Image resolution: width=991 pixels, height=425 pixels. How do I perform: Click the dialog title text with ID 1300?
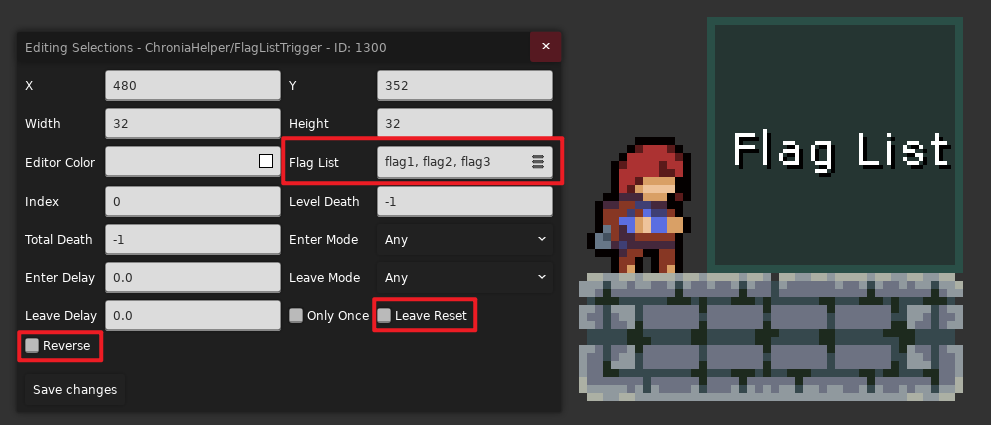205,47
